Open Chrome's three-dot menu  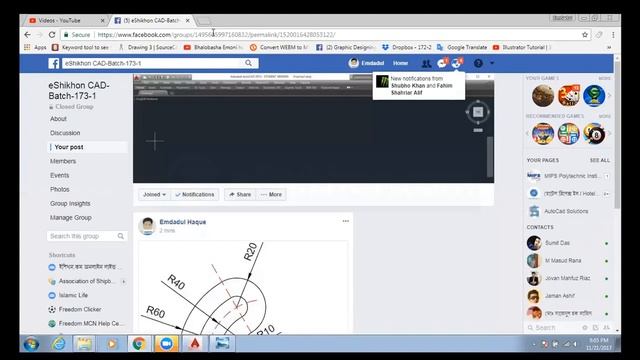pos(613,35)
